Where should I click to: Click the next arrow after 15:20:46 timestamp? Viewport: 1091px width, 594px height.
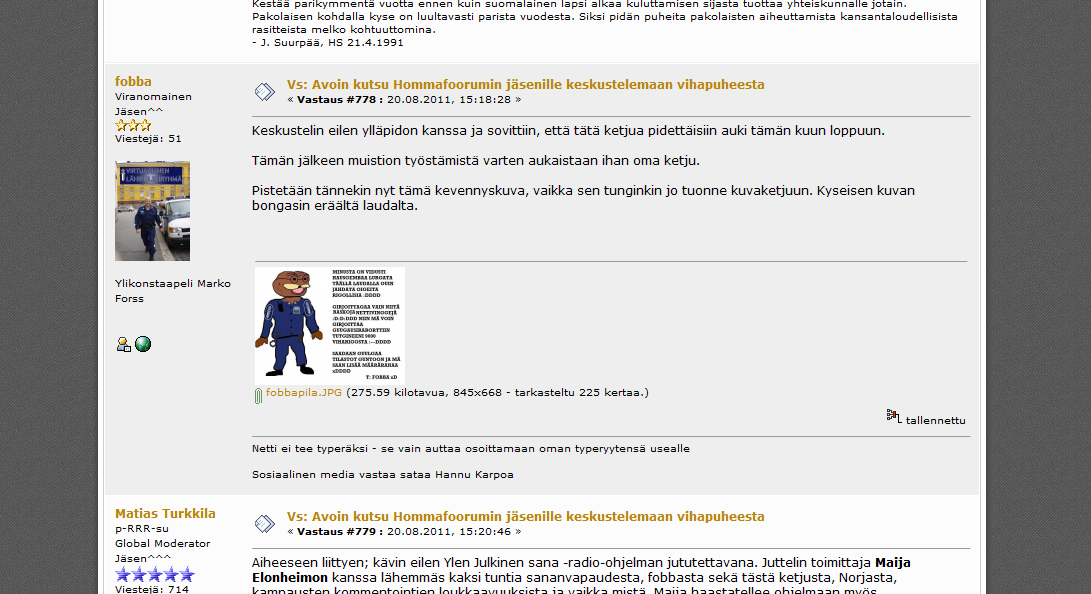click(x=518, y=532)
